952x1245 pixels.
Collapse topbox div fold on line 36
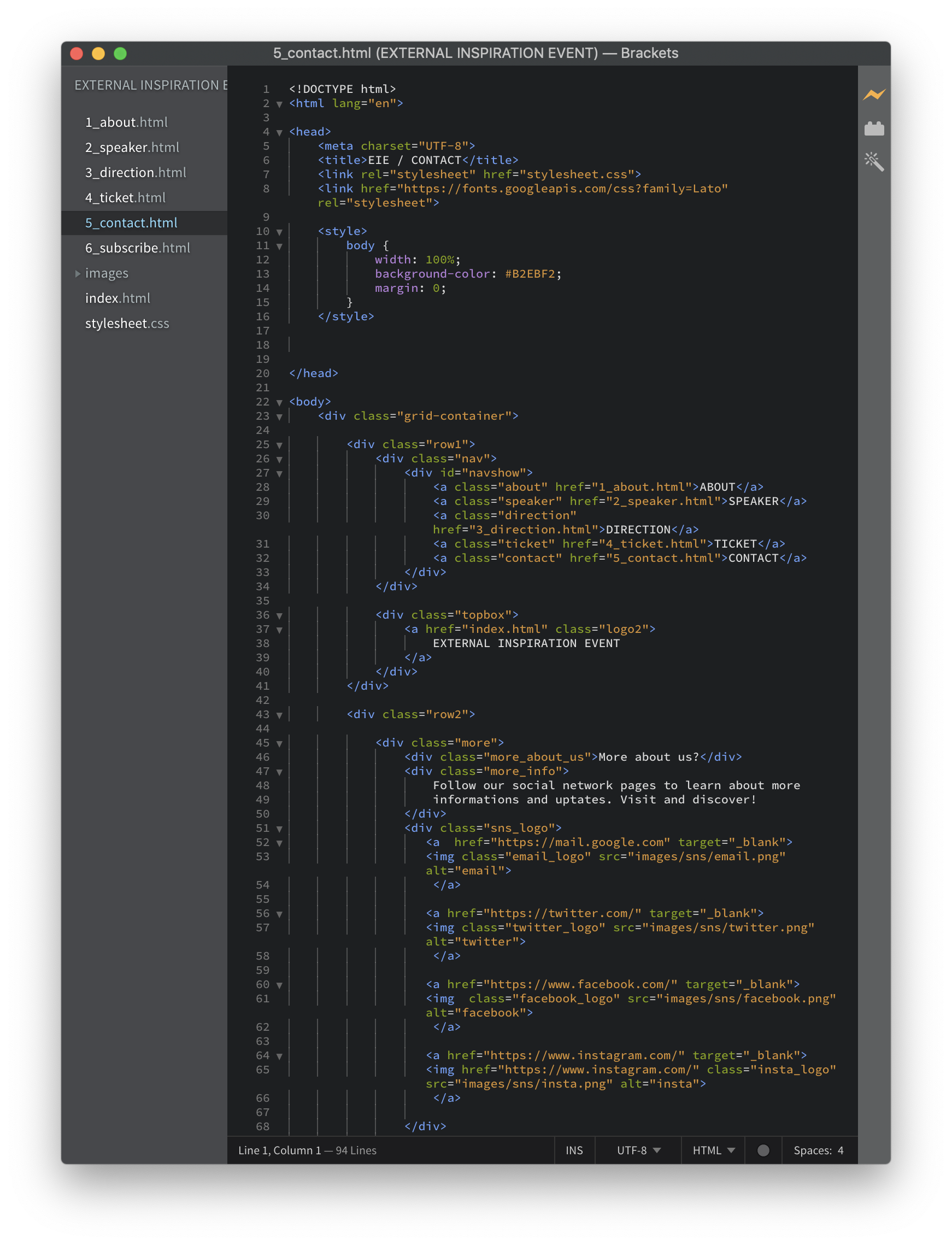tap(279, 615)
